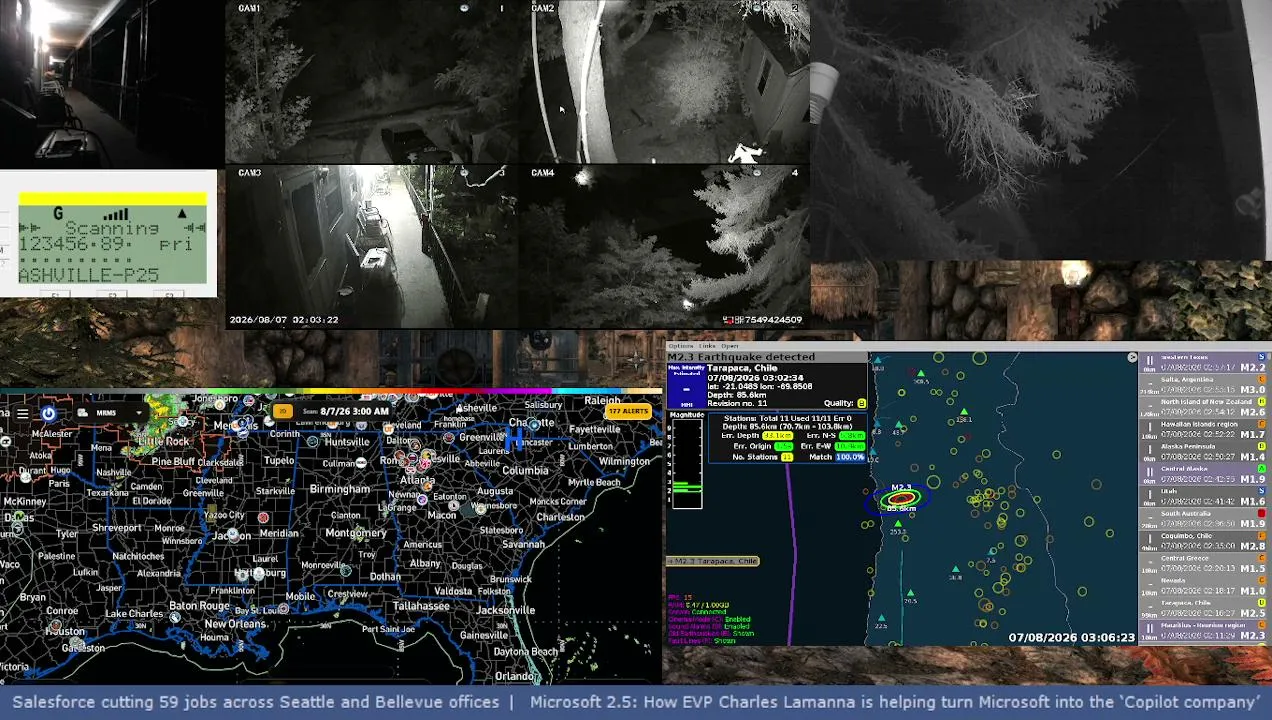The image size is (1272, 720).
Task: Click the station triangle labeled 20.5
Action: pos(910,593)
